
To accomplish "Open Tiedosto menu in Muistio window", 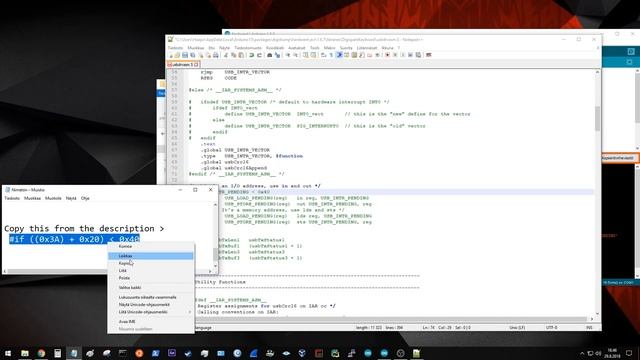I will [12, 198].
